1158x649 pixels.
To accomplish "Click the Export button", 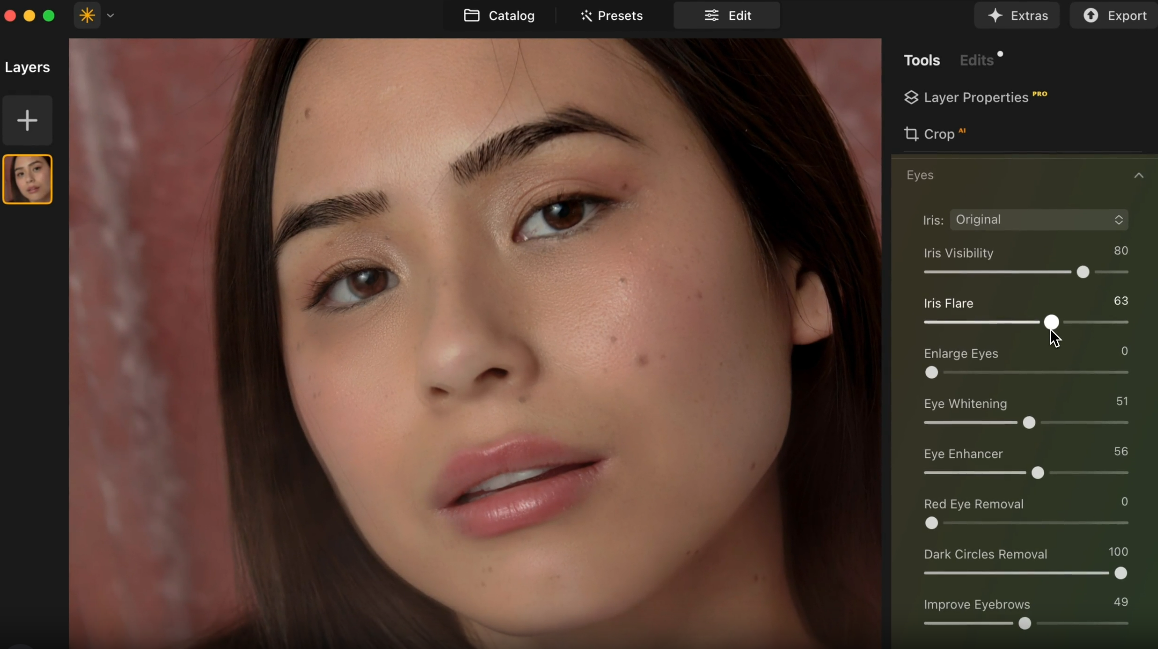I will pyautogui.click(x=1114, y=16).
